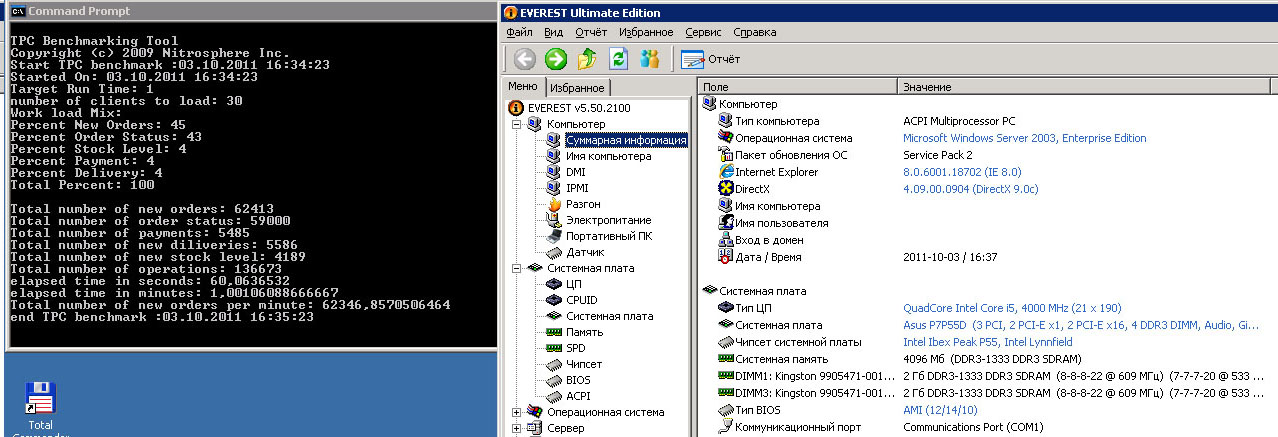Open the AMI (12/14/10) BIOS link
The width and height of the screenshot is (1278, 437).
click(940, 410)
